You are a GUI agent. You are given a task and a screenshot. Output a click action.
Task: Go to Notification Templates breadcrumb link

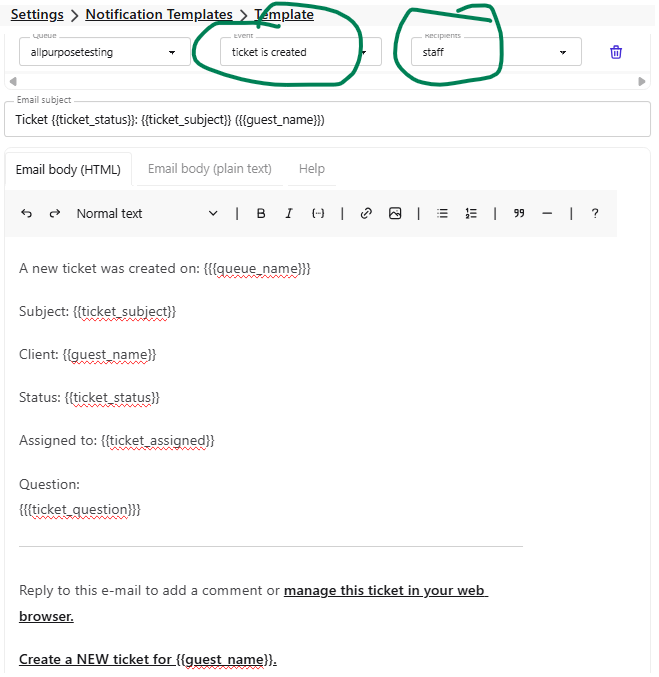160,14
